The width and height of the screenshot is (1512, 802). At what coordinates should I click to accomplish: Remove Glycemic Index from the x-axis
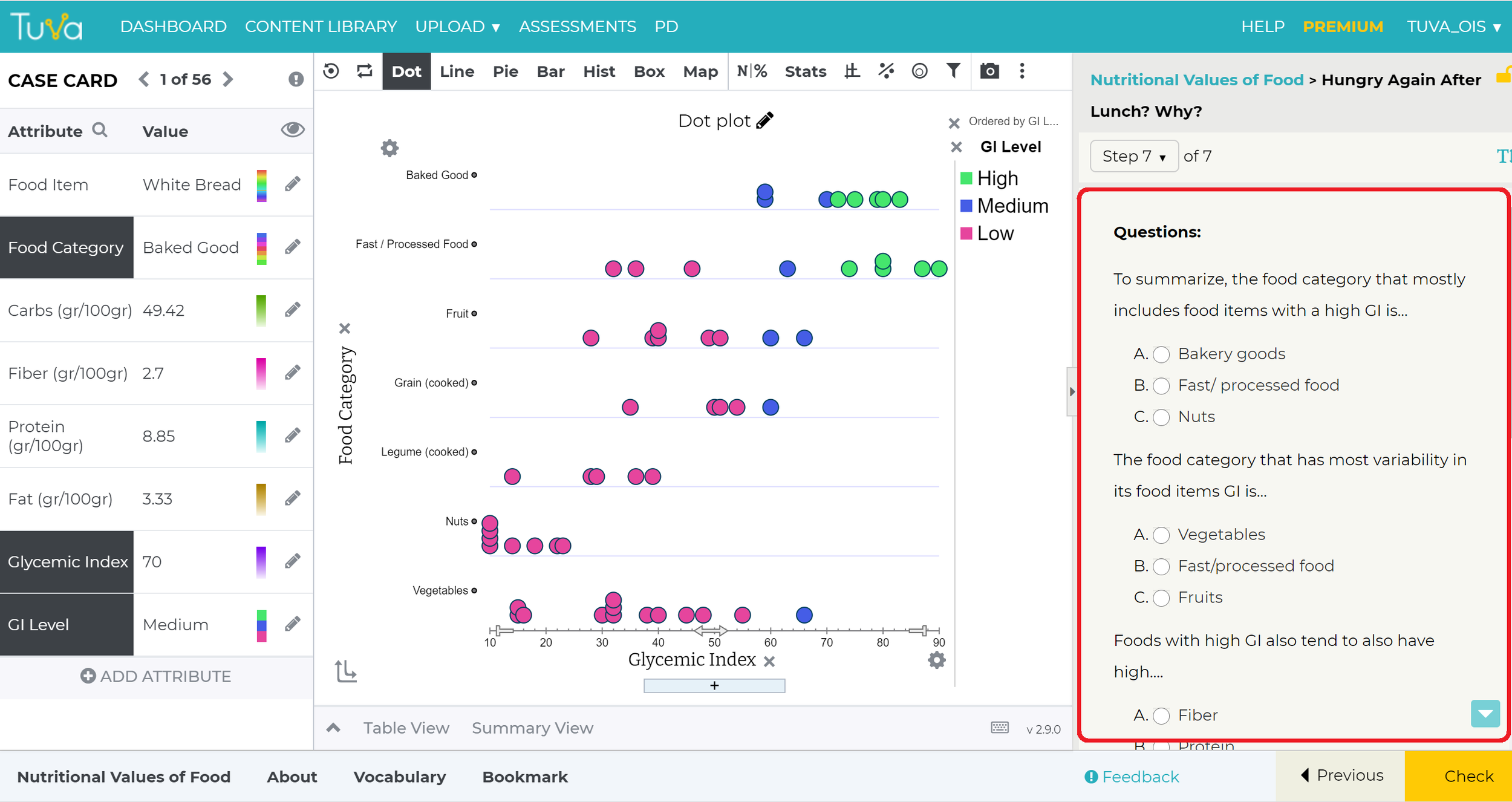point(769,662)
